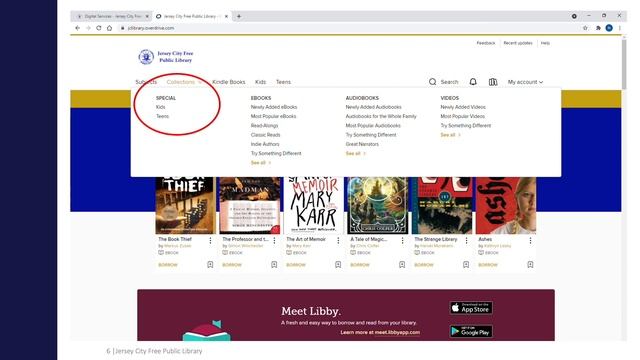The image size is (640, 360).
Task: Expand the My account dropdown
Action: tap(525, 82)
